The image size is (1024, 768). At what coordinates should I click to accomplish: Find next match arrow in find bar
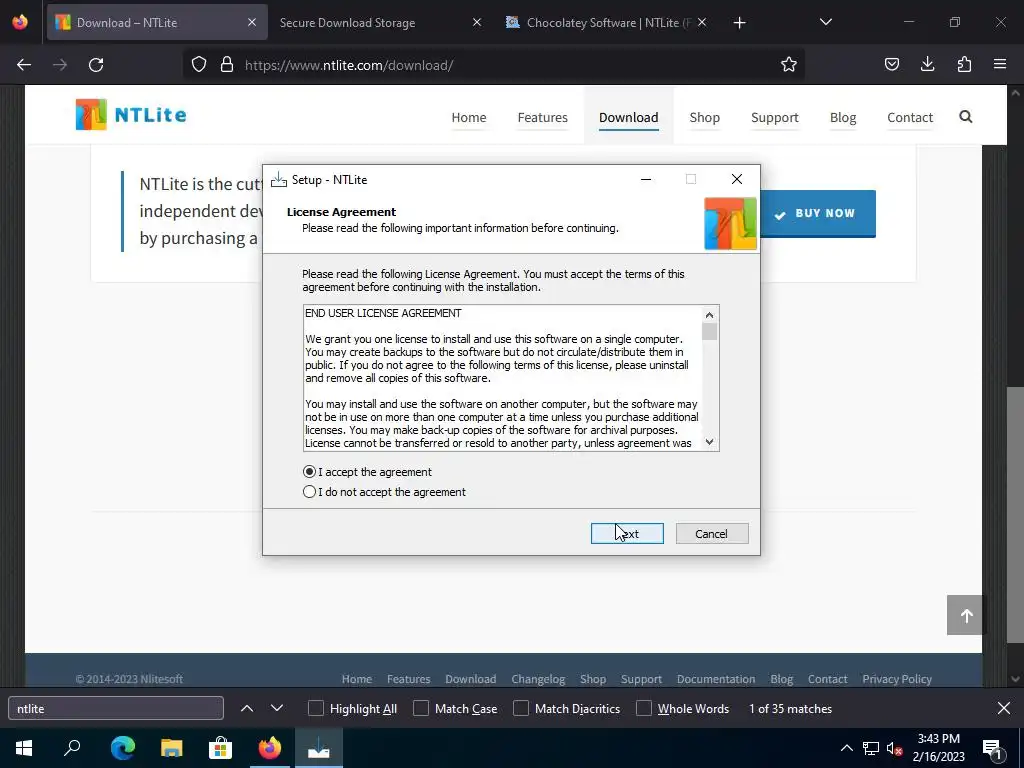[x=277, y=709]
